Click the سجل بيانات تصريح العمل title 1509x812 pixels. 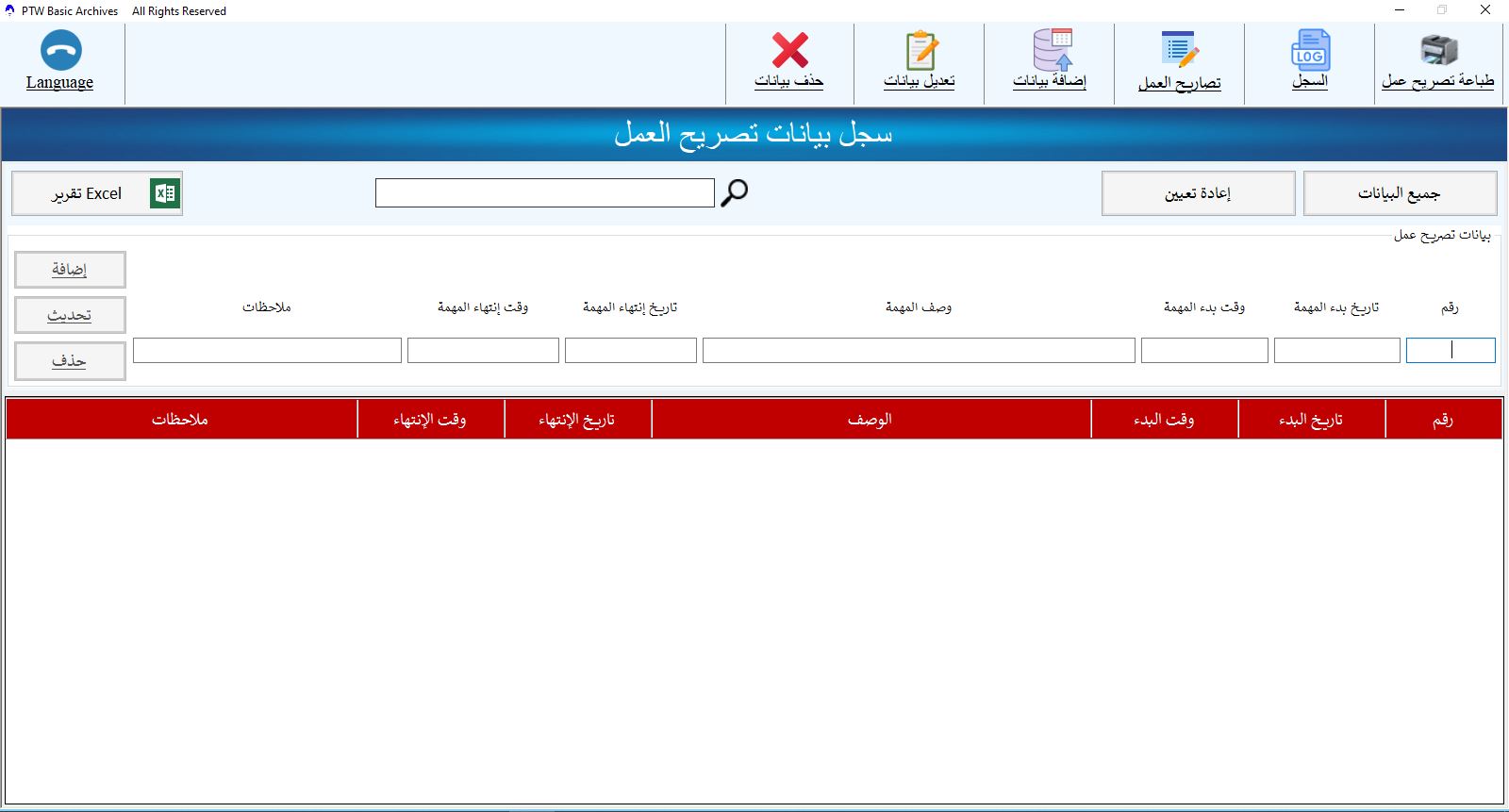[x=753, y=134]
